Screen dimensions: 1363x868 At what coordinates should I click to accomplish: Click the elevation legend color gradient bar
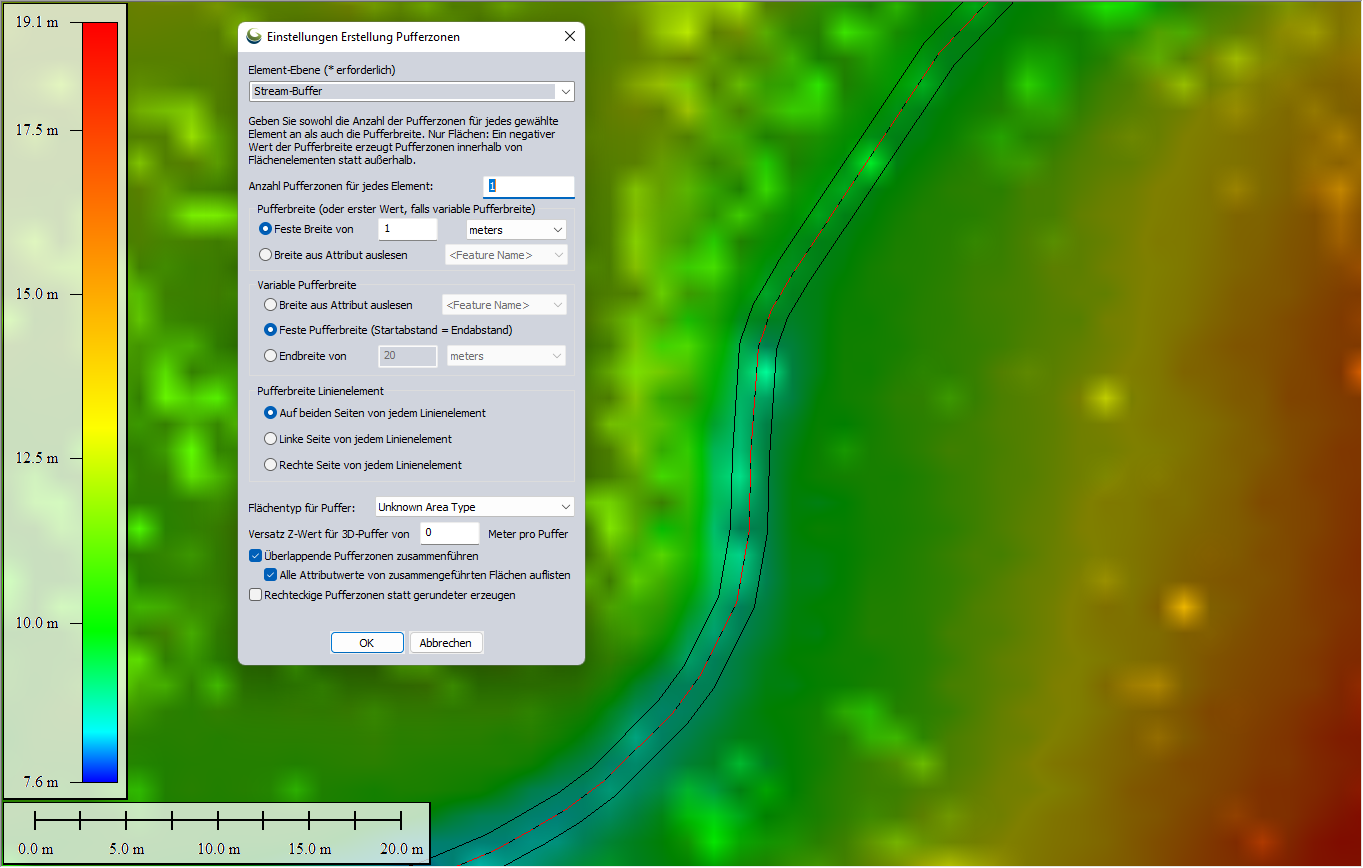[100, 402]
